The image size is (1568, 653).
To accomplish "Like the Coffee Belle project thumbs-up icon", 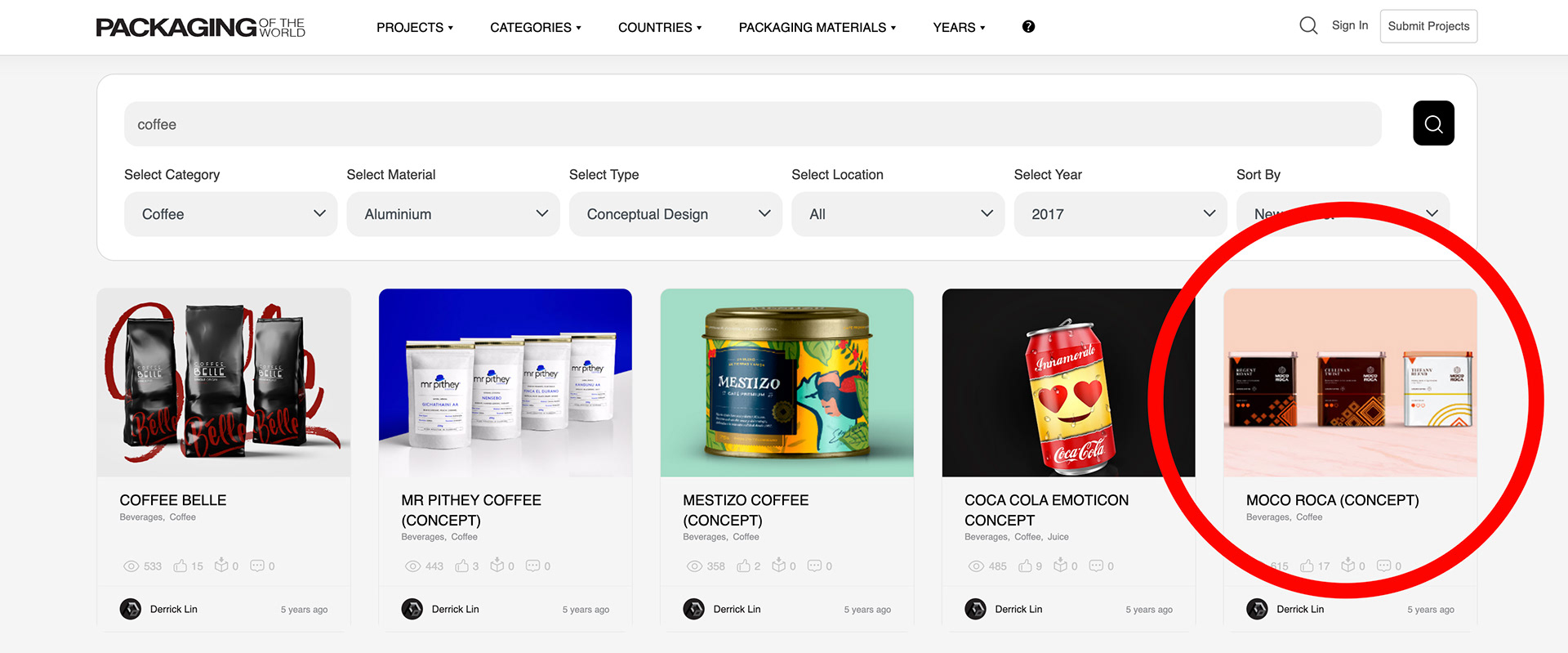I will coord(180,566).
